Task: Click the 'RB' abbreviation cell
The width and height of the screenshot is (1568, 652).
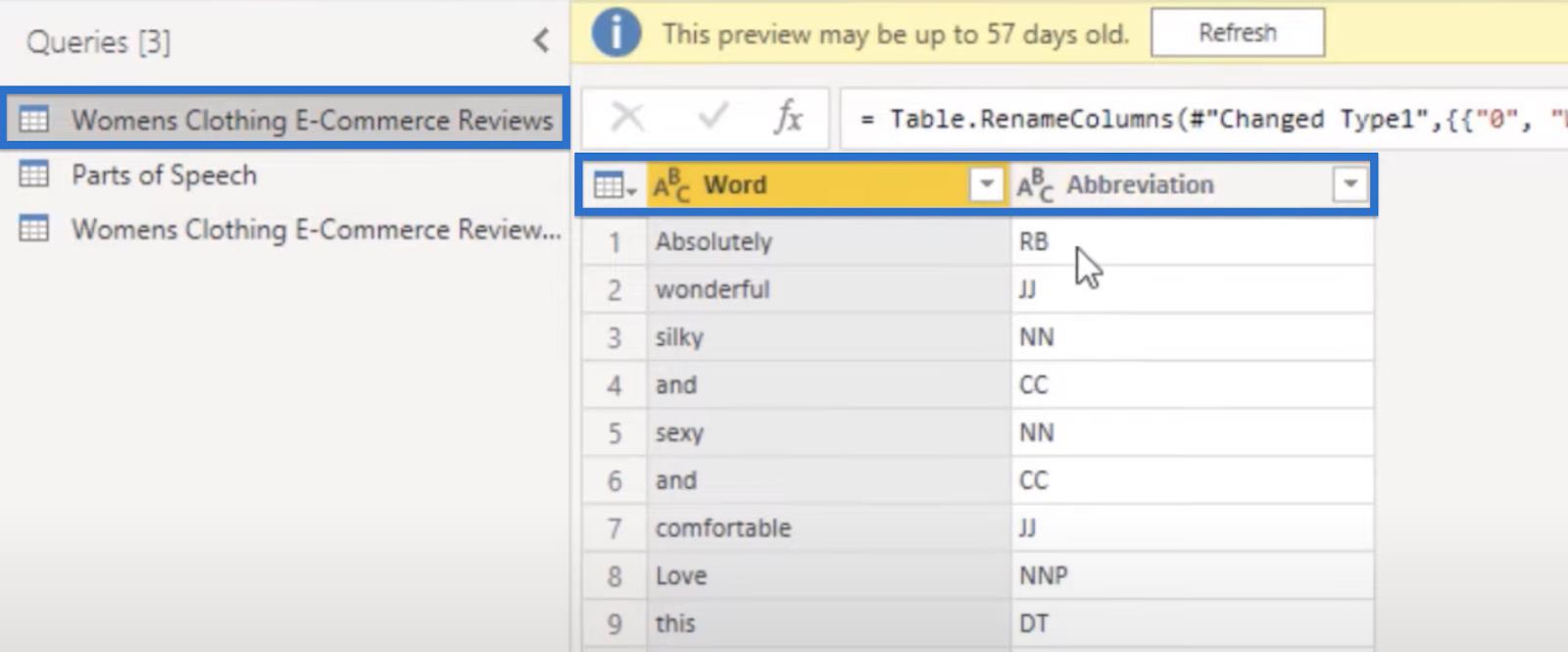Action: pyautogui.click(x=1192, y=241)
